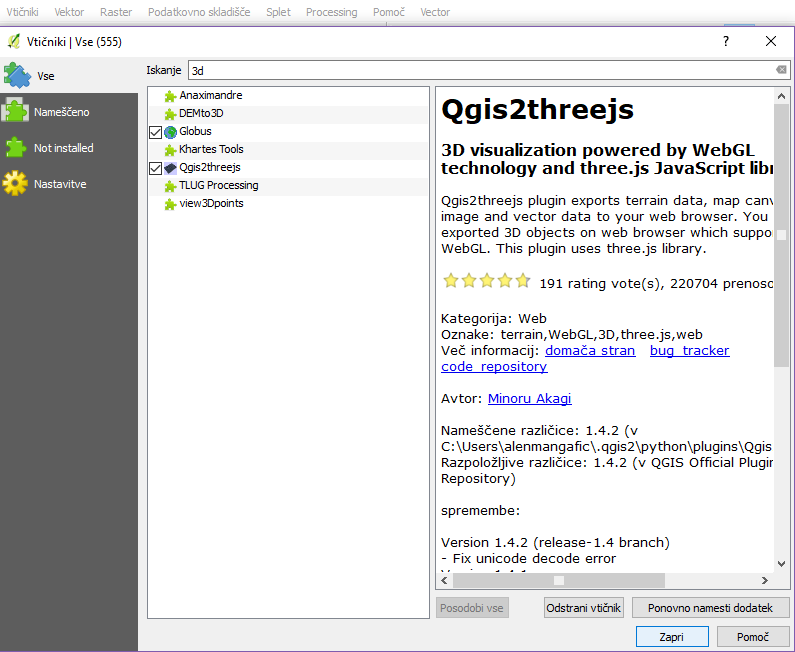Clear the search field with the X icon
This screenshot has height=652, width=795.
781,69
